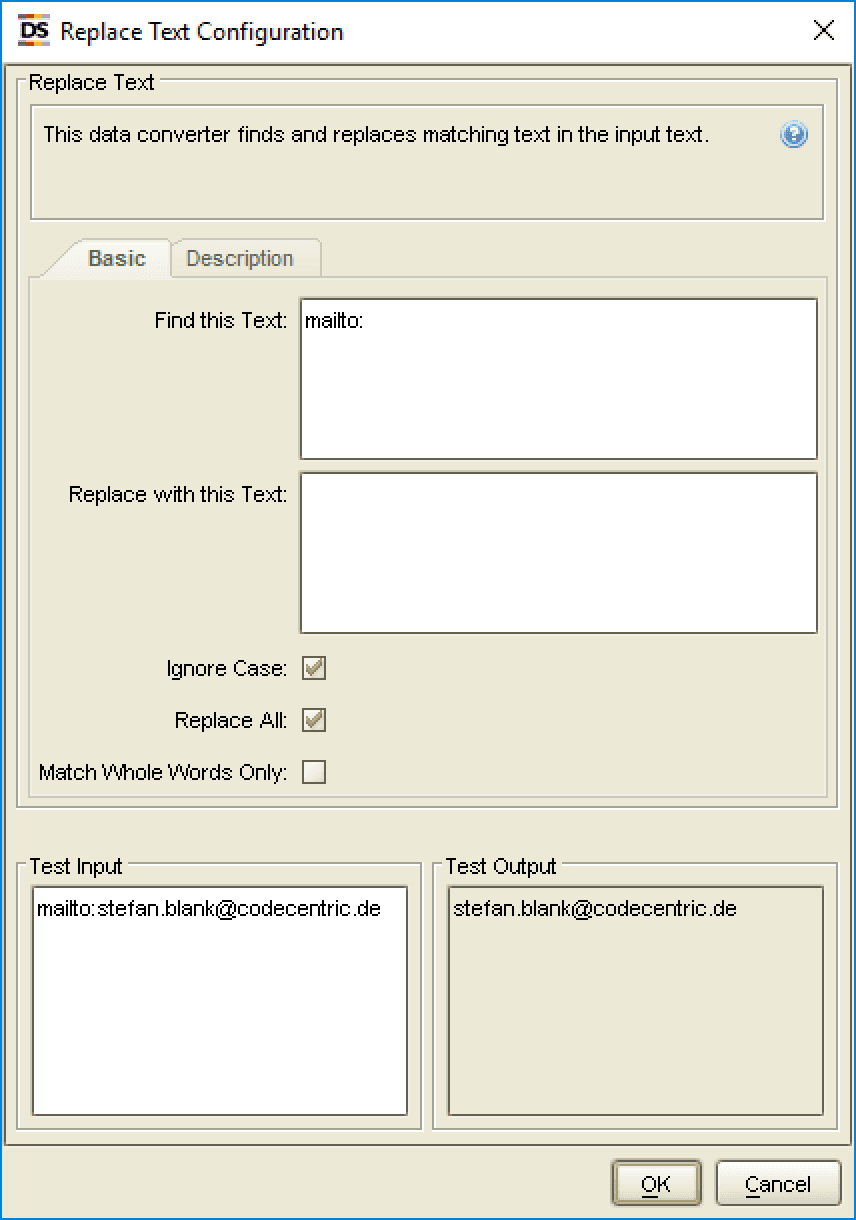856x1220 pixels.
Task: Disable the Ignore Case checkbox
Action: click(313, 668)
